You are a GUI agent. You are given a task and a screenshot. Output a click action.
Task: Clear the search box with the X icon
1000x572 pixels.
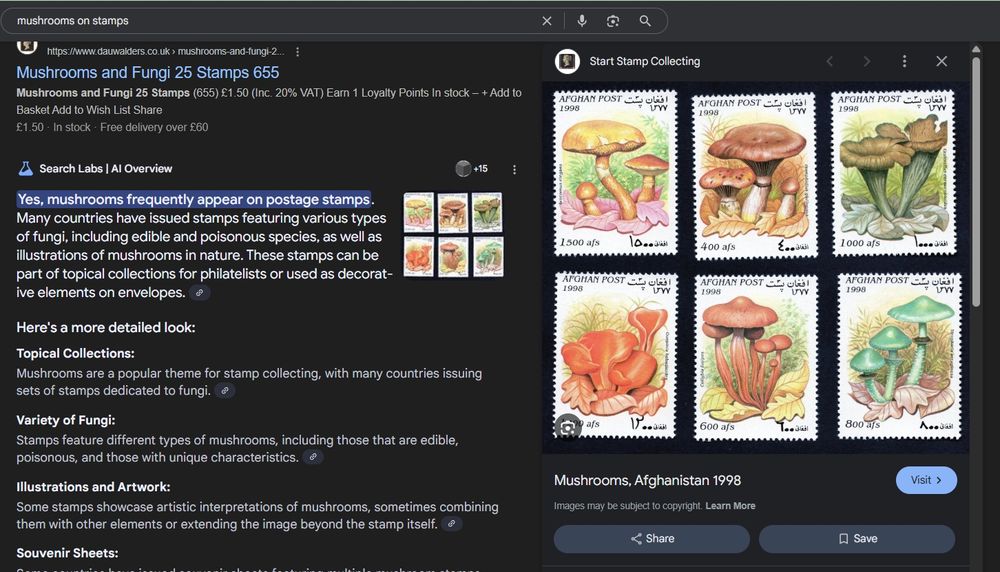pos(547,21)
